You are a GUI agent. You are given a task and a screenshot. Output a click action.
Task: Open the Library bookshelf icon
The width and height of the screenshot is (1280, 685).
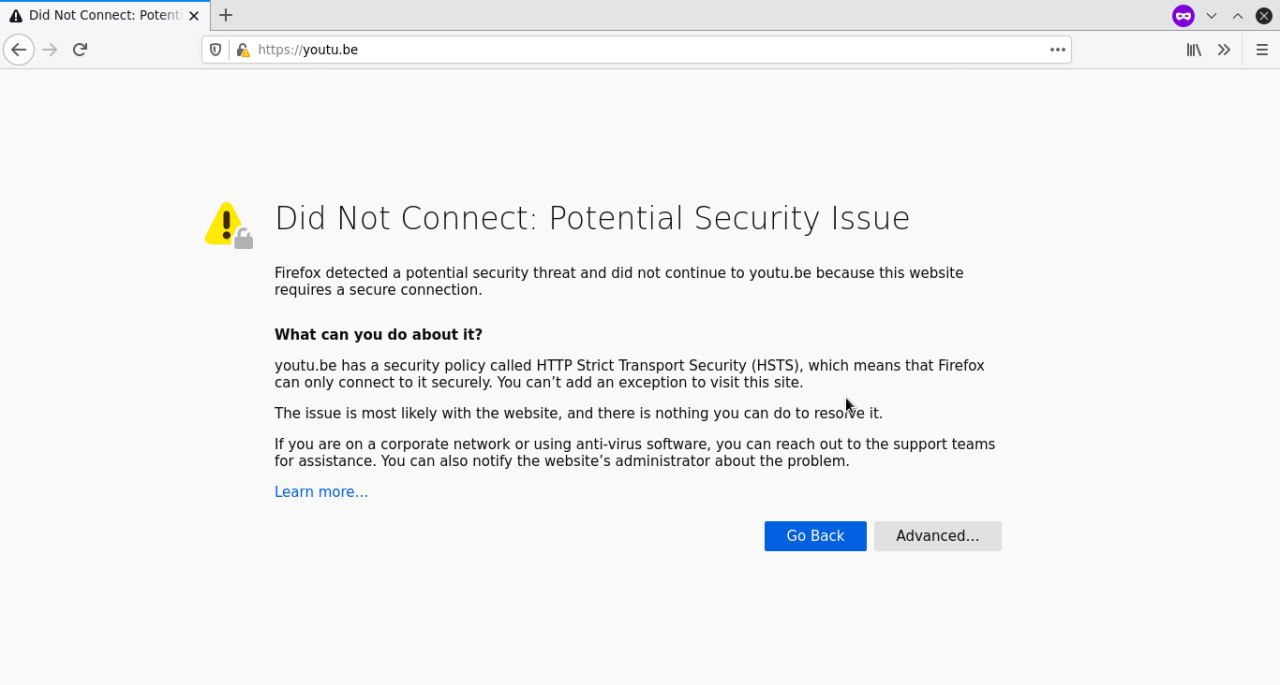pos(1193,50)
